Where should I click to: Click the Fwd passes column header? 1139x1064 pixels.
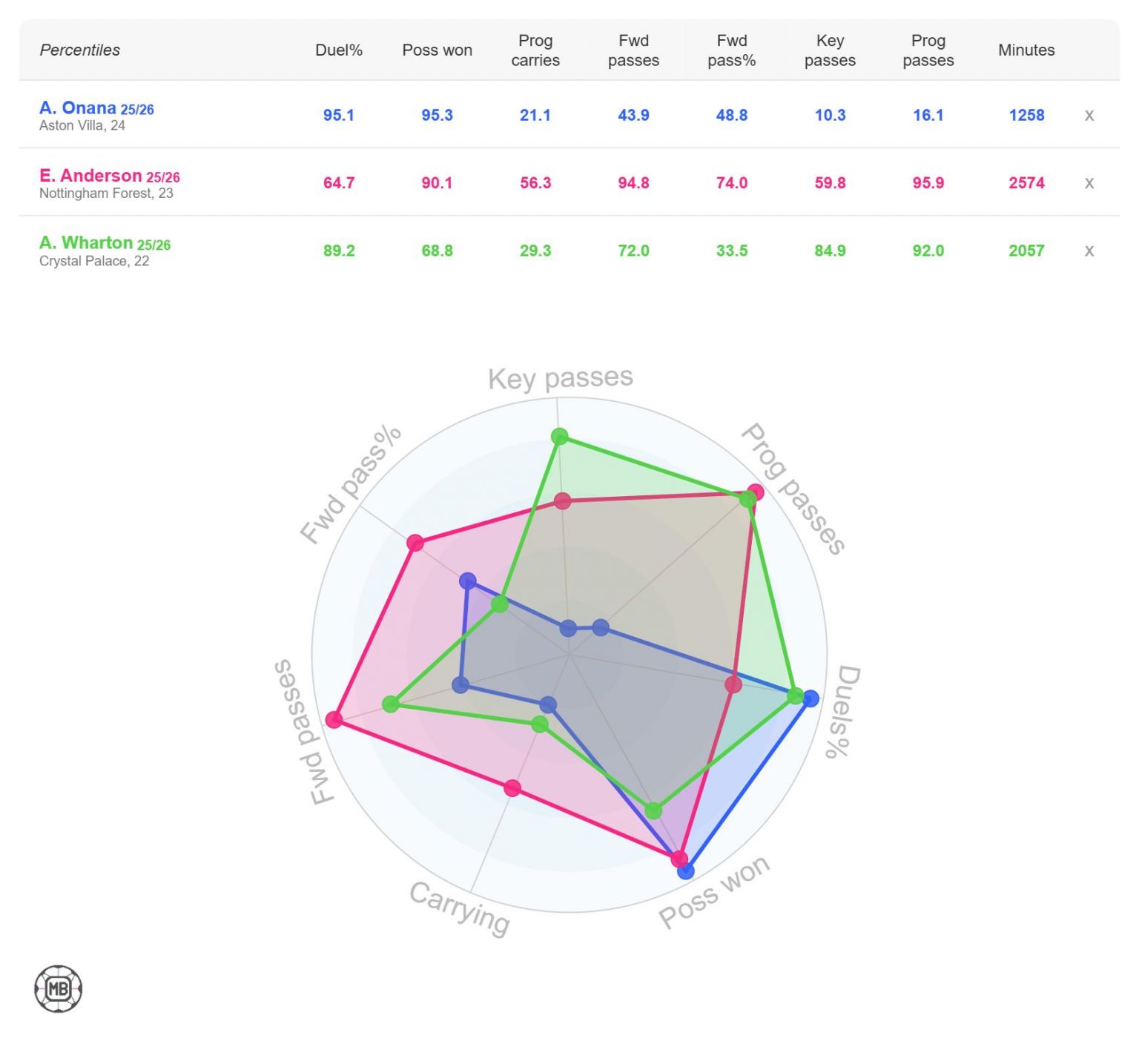(x=633, y=50)
